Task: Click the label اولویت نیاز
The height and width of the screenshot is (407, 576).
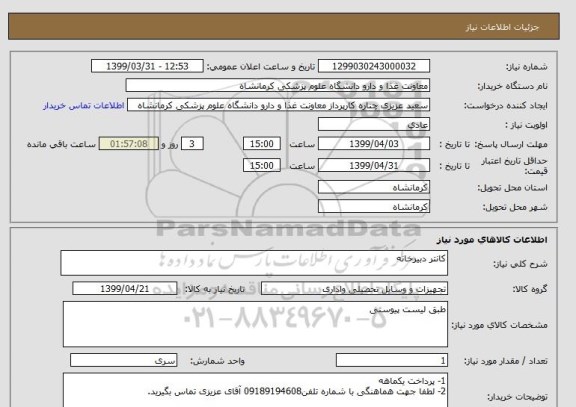Action: tap(526, 125)
